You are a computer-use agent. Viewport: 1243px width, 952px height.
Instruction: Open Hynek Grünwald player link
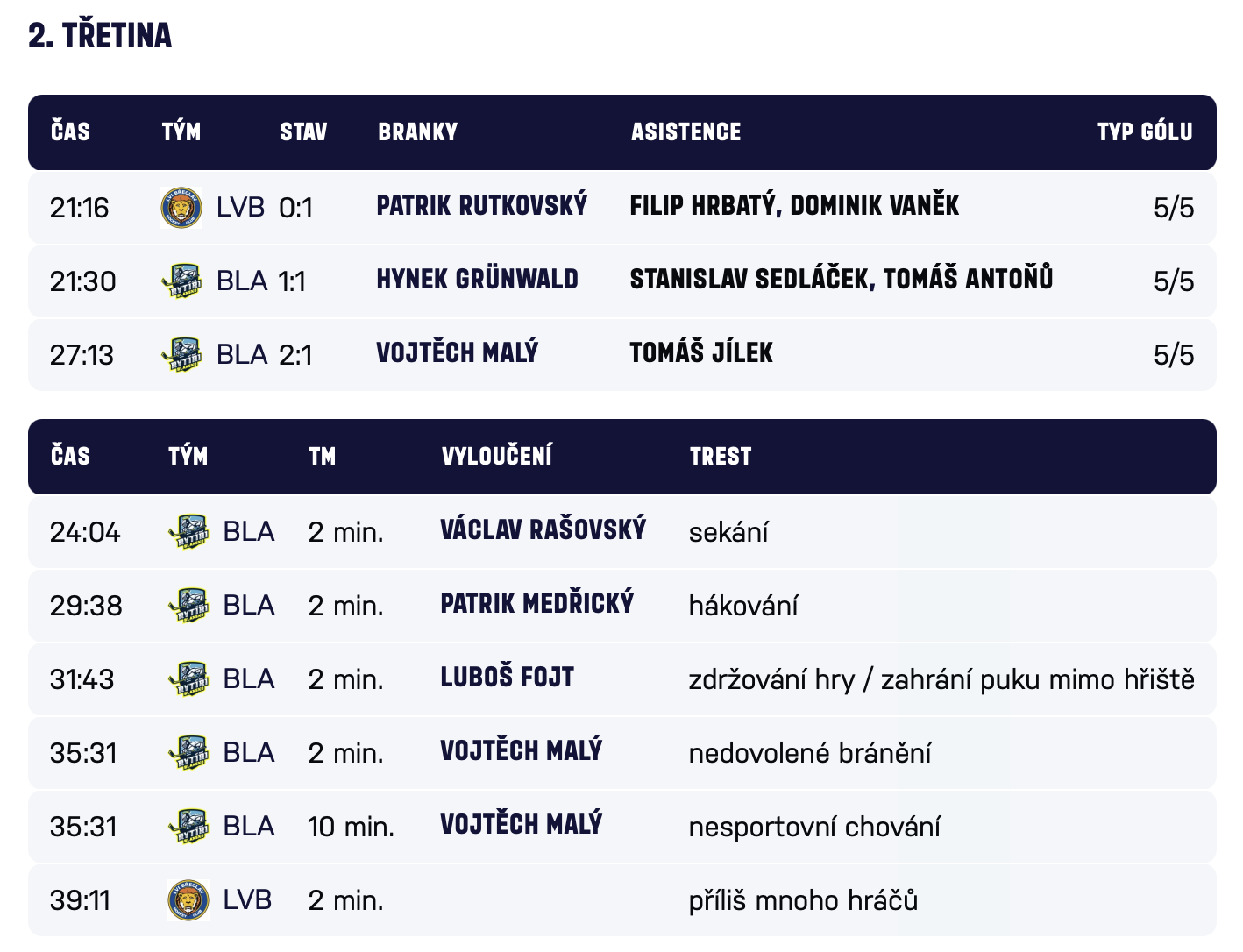pos(477,280)
